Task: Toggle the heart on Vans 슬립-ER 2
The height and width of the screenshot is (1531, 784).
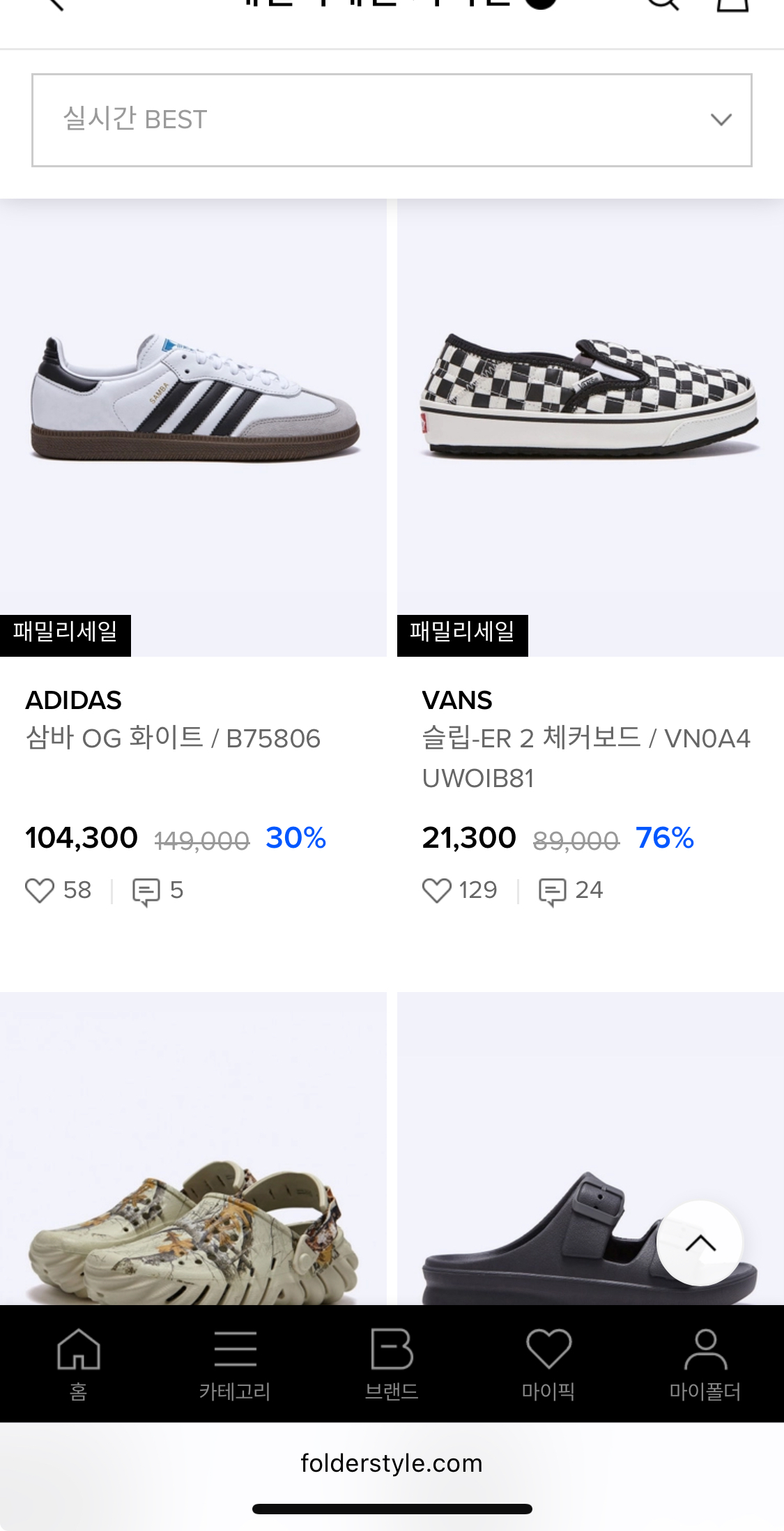Action: point(437,890)
